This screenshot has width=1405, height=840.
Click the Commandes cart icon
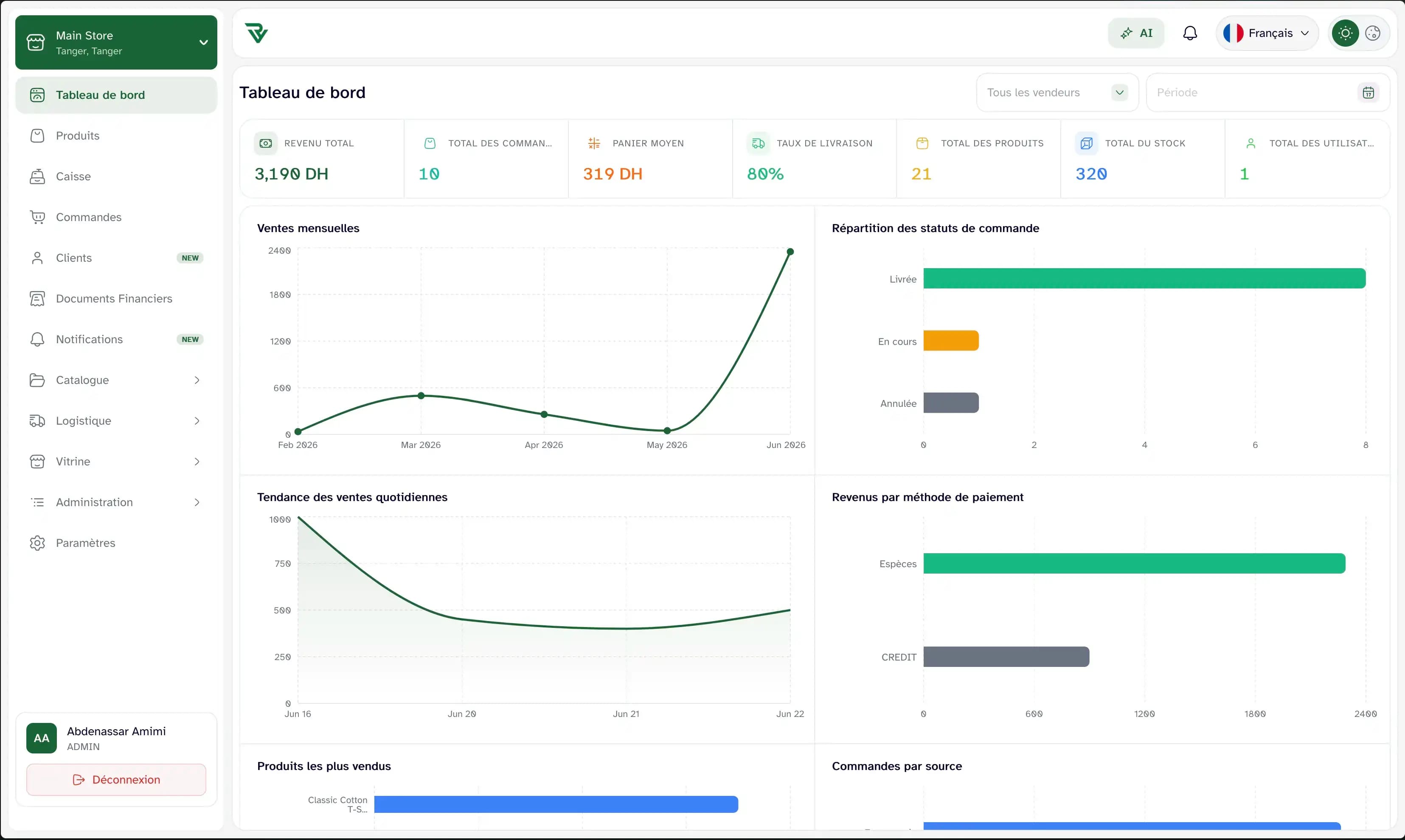tap(37, 217)
